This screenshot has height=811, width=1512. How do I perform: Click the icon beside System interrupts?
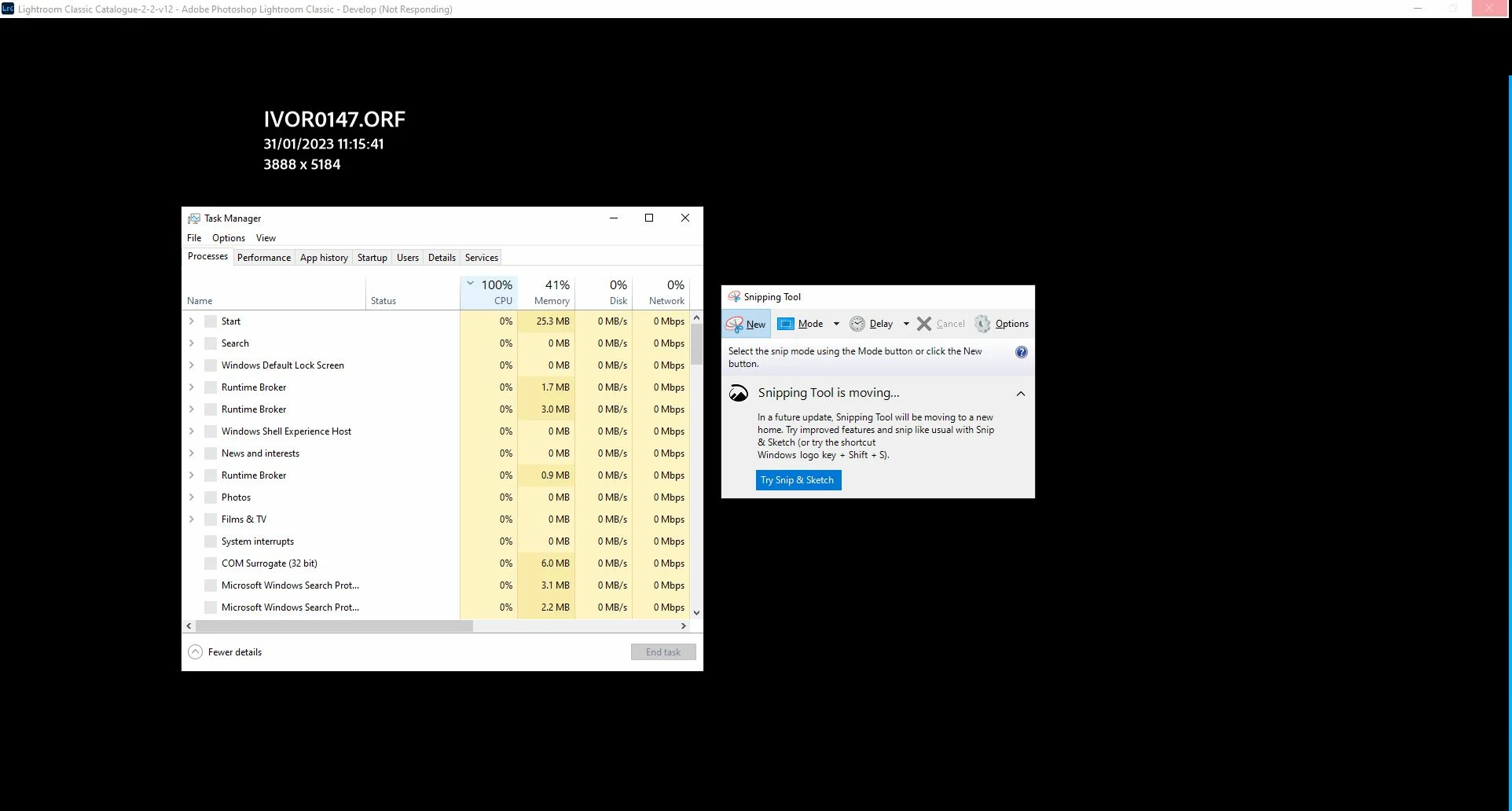(x=211, y=541)
